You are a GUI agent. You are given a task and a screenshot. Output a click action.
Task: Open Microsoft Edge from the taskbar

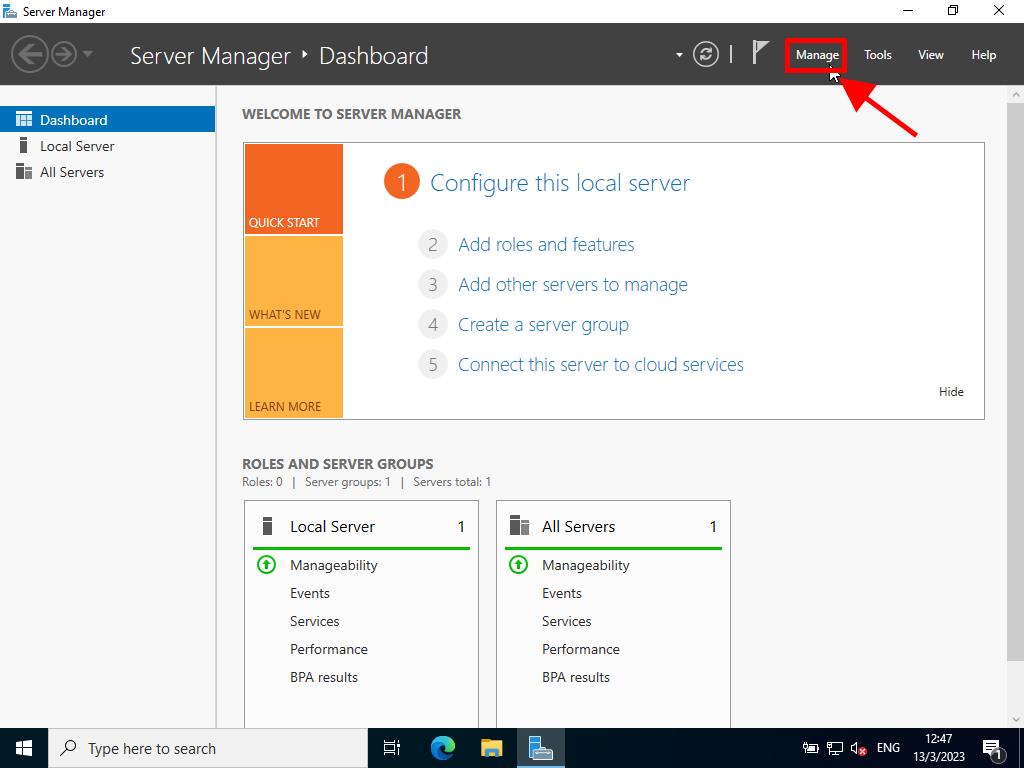(442, 748)
